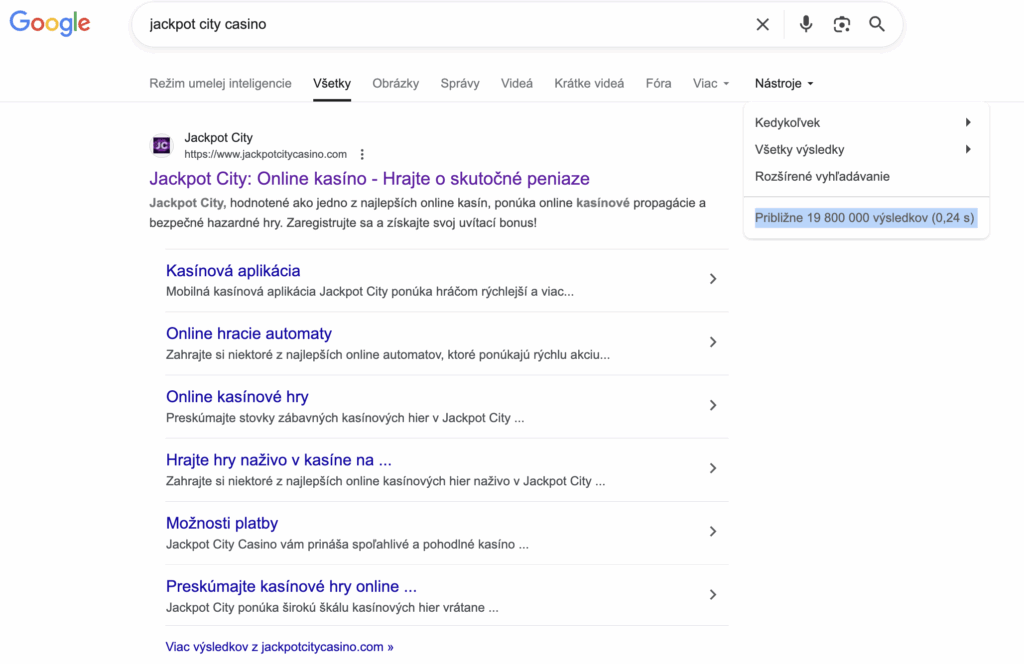Open the Jackpot City: Online kasíno result

click(x=369, y=179)
